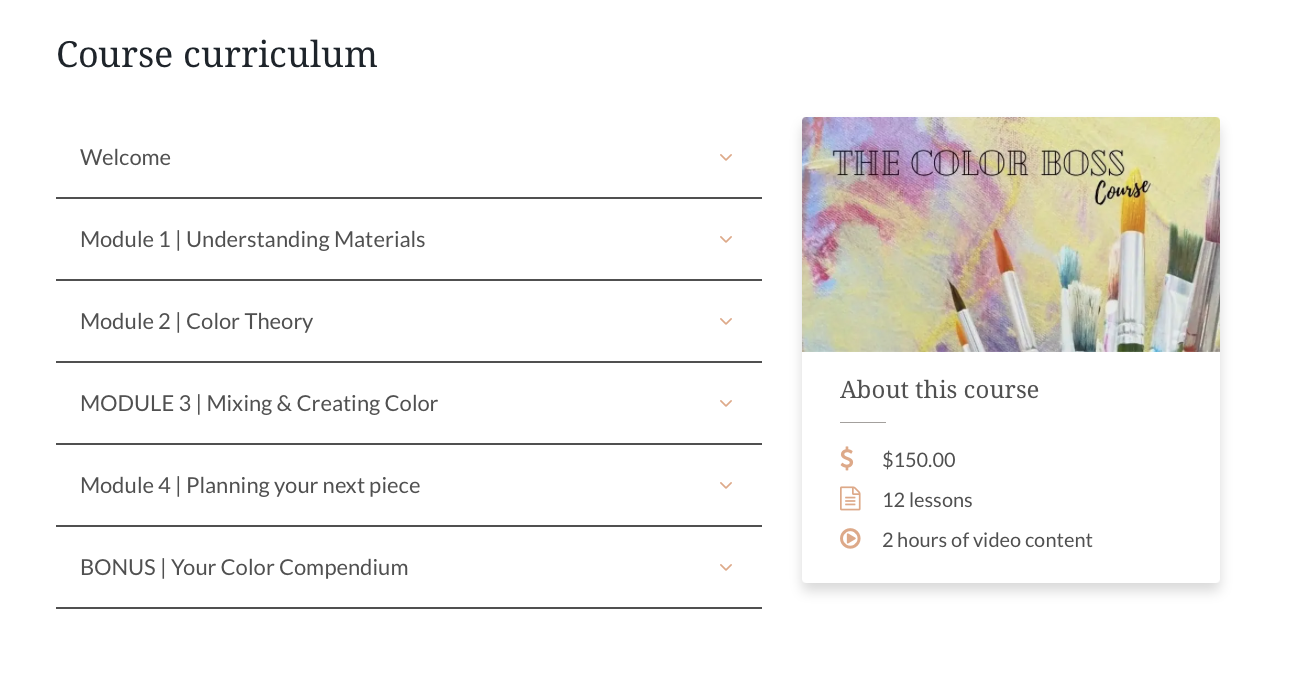Click the video content play icon
This screenshot has height=700, width=1316.
tap(850, 539)
